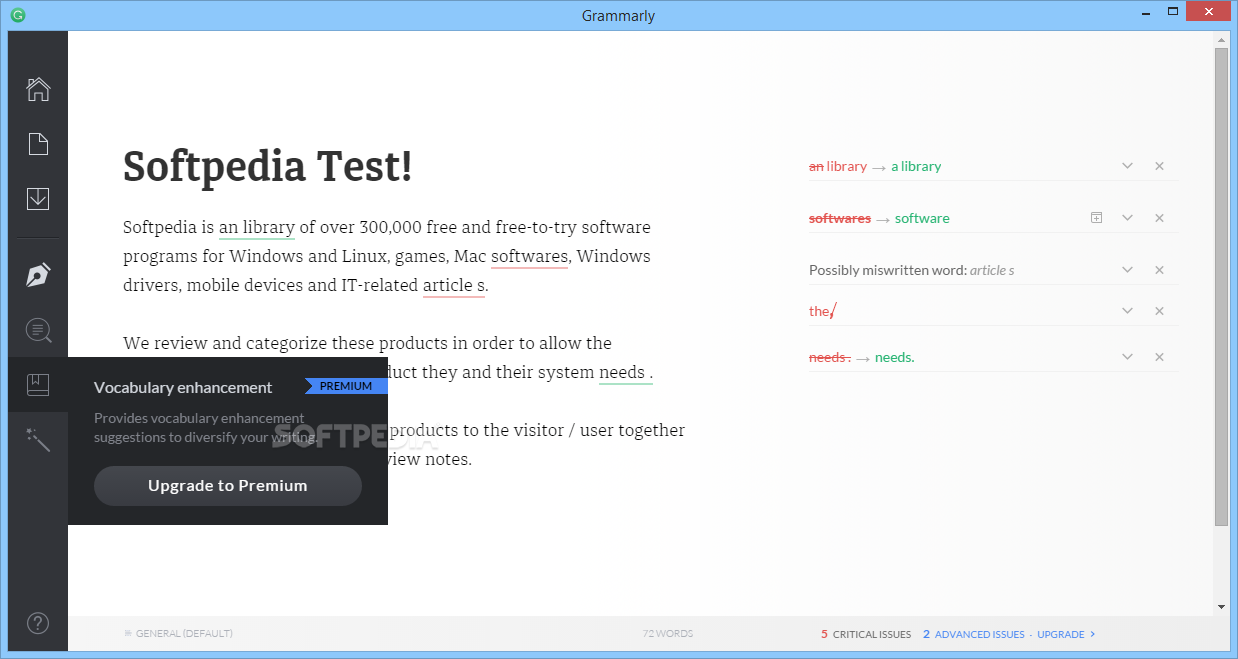The image size is (1238, 659).
Task: Dismiss the 'the,' suggestion
Action: (x=1159, y=311)
